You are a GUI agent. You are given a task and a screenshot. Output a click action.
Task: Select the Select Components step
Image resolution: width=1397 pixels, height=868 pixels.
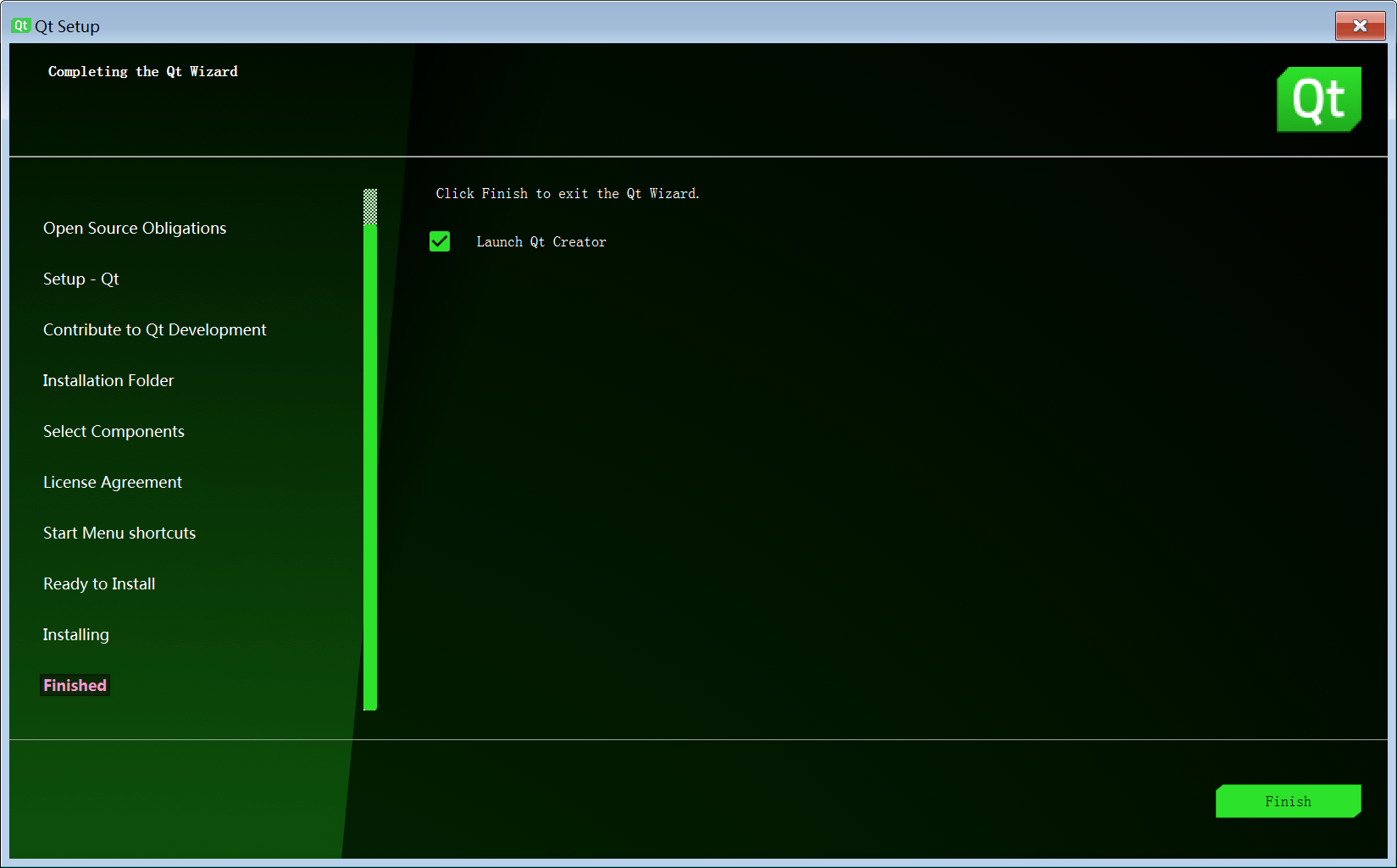114,431
